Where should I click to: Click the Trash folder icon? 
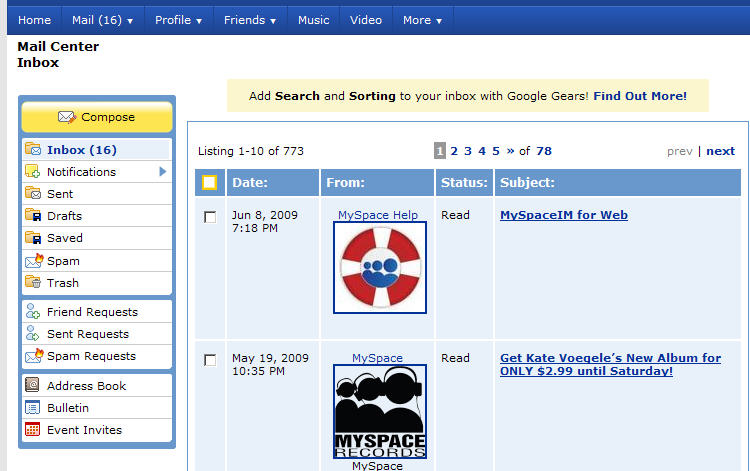33,282
